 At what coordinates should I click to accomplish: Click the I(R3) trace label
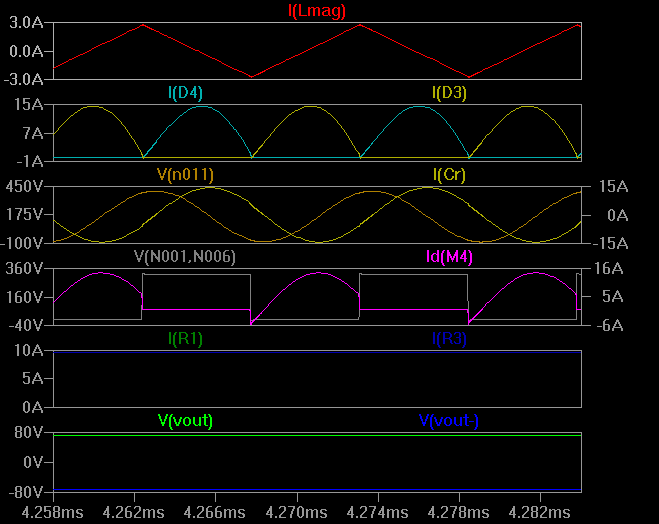coord(449,339)
